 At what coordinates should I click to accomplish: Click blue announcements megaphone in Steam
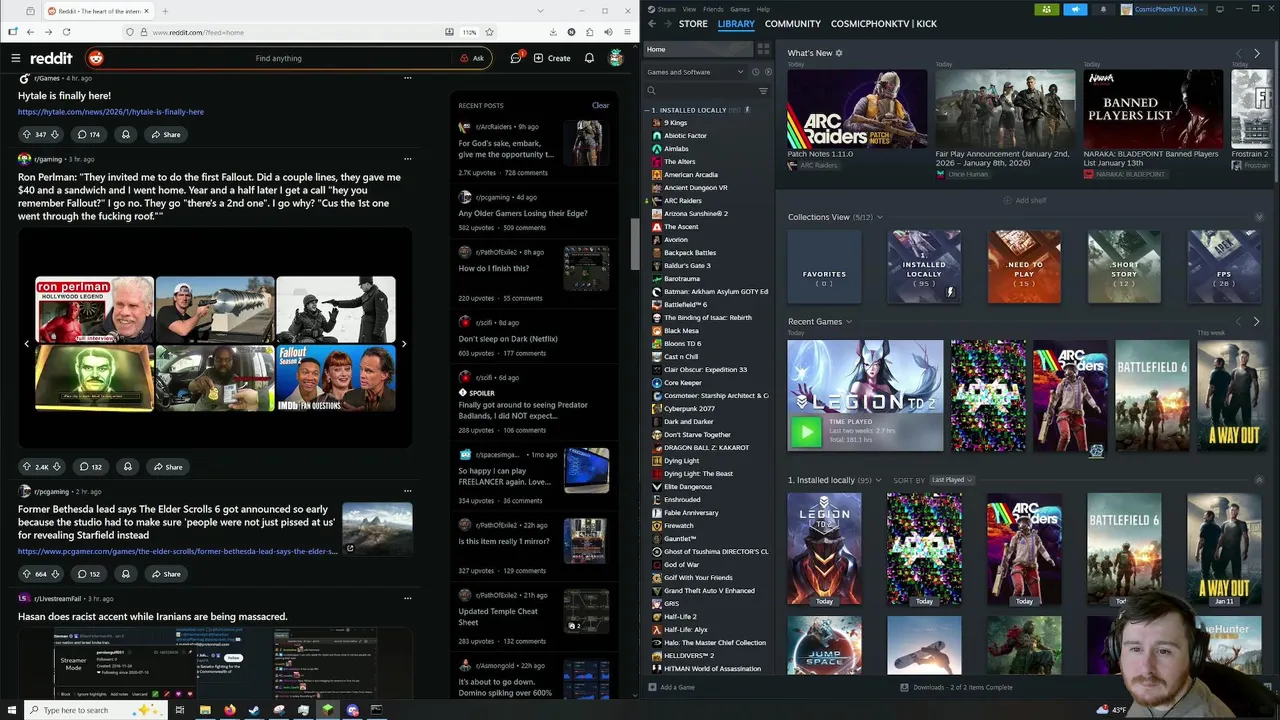tap(1076, 9)
